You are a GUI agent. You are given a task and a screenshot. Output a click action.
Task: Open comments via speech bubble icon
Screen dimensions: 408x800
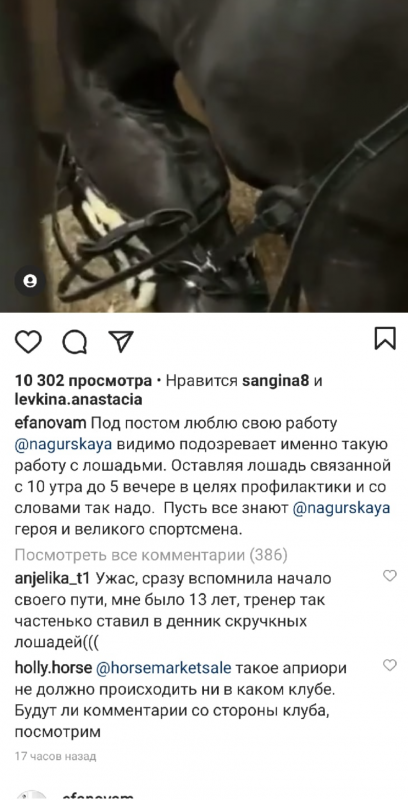(x=74, y=341)
